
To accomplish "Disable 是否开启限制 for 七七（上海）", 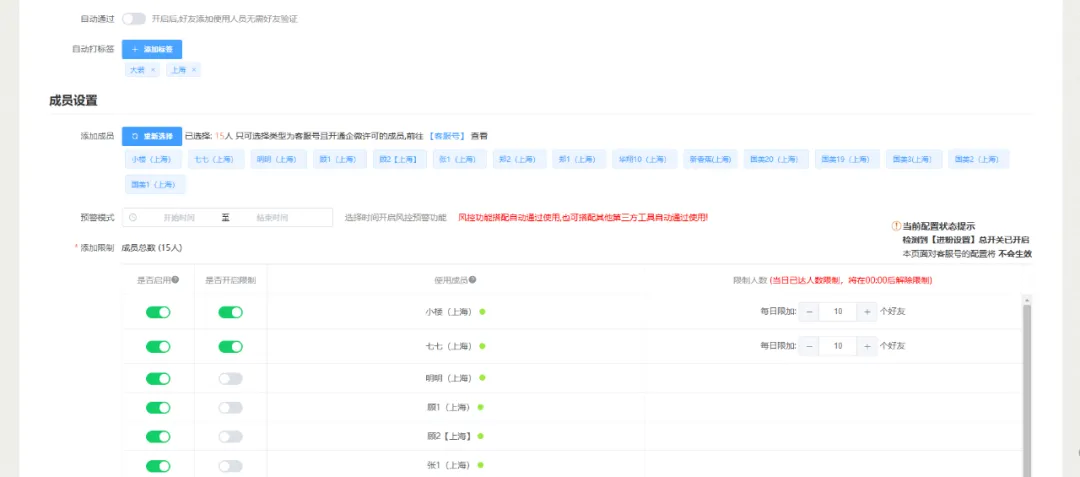I will click(x=231, y=346).
